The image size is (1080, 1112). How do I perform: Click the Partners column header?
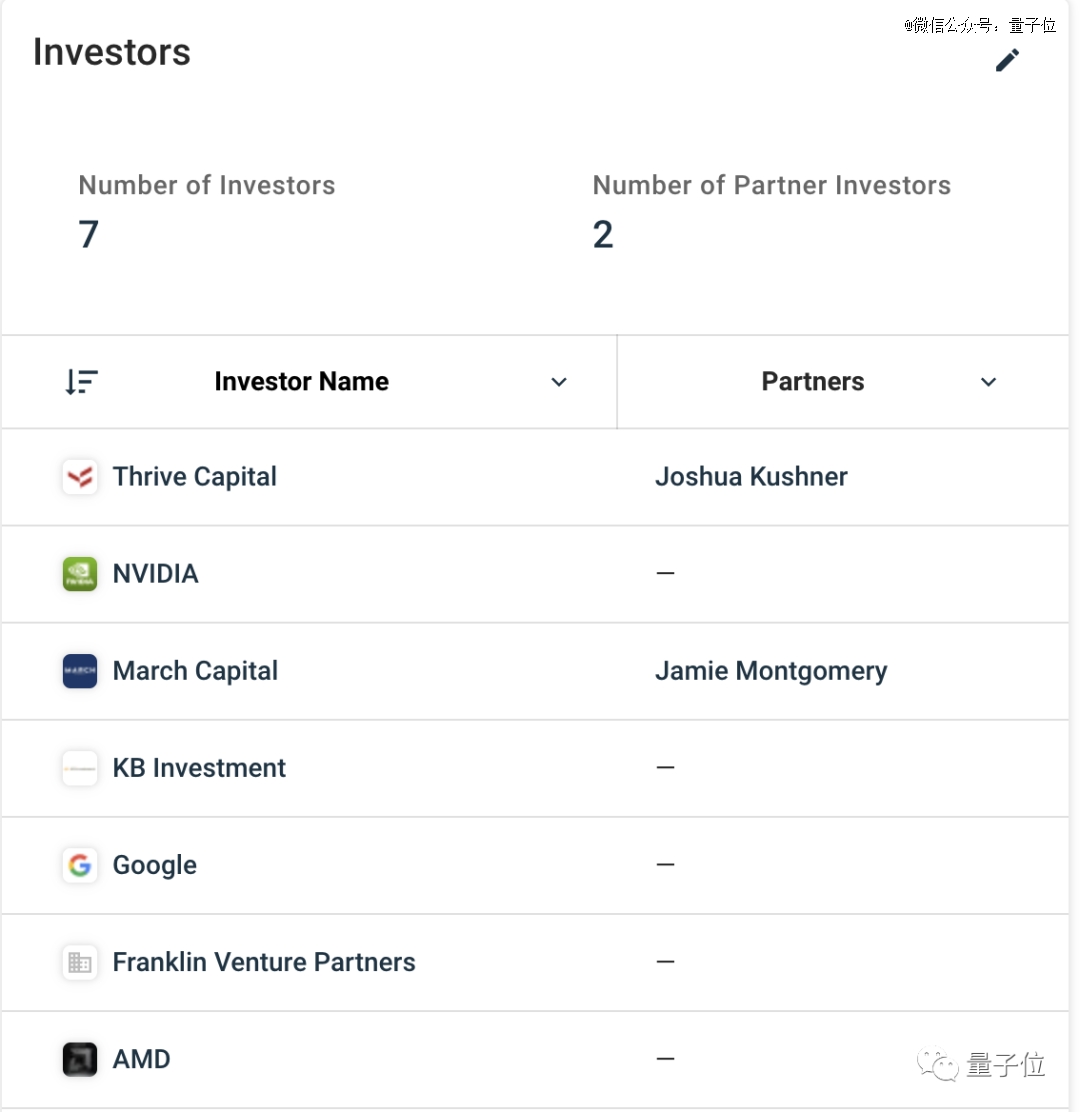[x=813, y=382]
